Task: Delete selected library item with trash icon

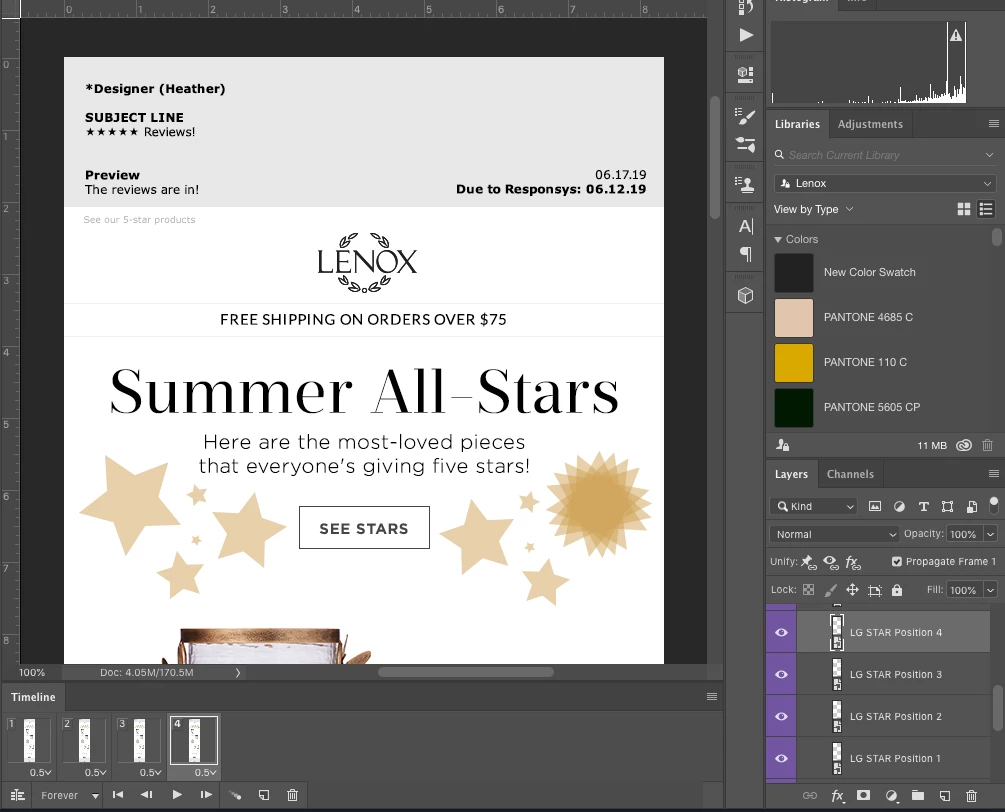Action: tap(988, 445)
